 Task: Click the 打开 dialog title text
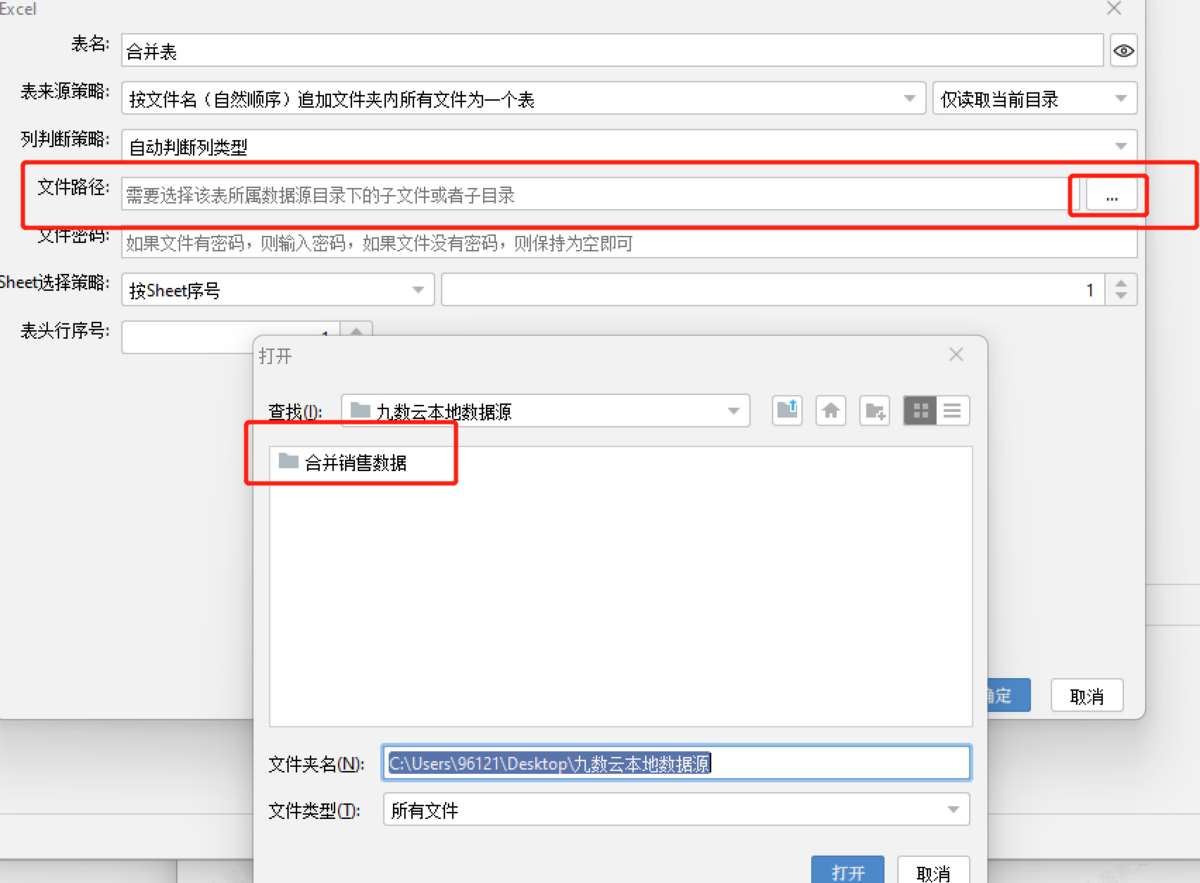pyautogui.click(x=275, y=356)
